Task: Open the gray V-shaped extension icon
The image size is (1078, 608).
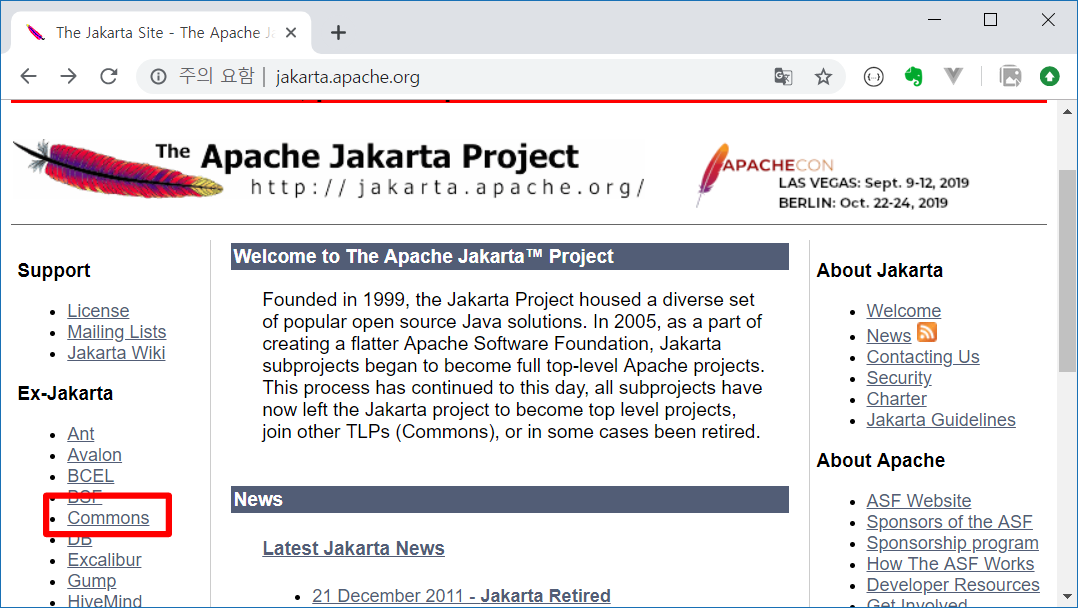Action: [953, 76]
